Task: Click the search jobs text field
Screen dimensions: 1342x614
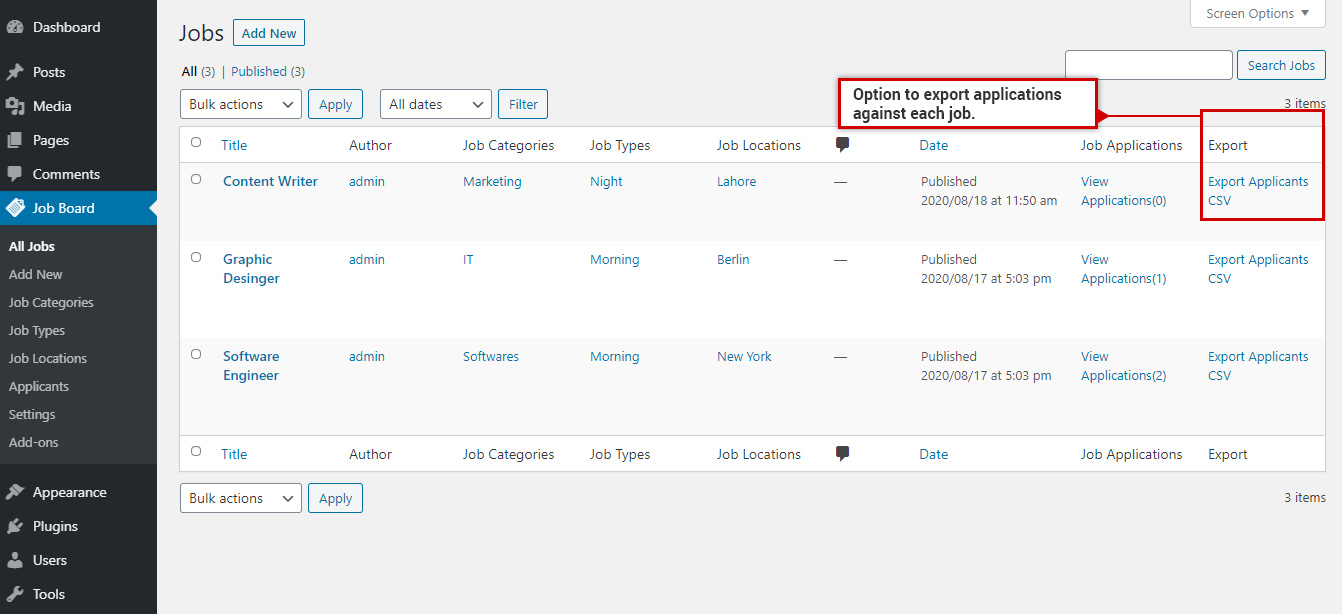Action: pos(1148,65)
